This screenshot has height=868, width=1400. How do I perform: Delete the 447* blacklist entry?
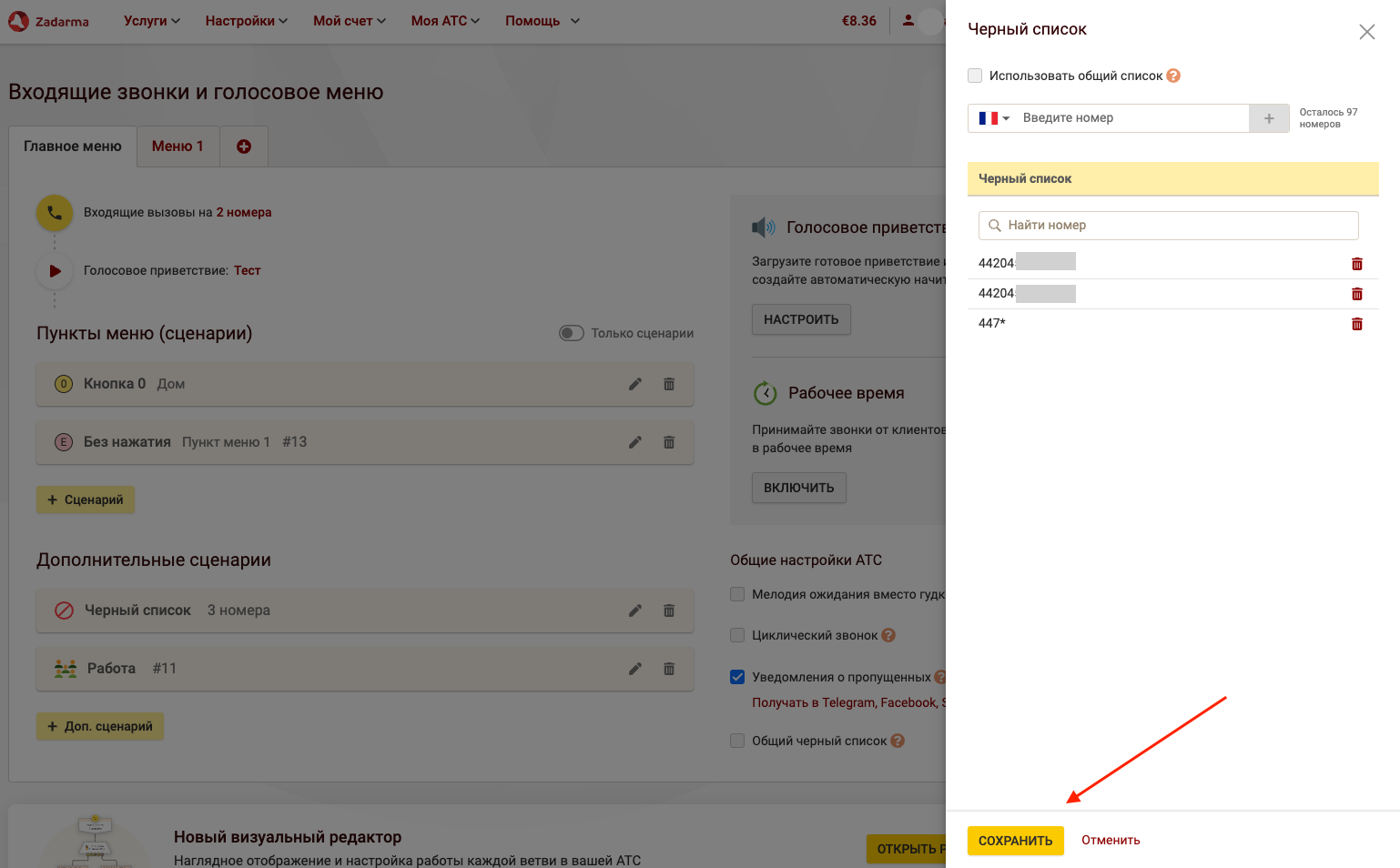tap(1357, 324)
